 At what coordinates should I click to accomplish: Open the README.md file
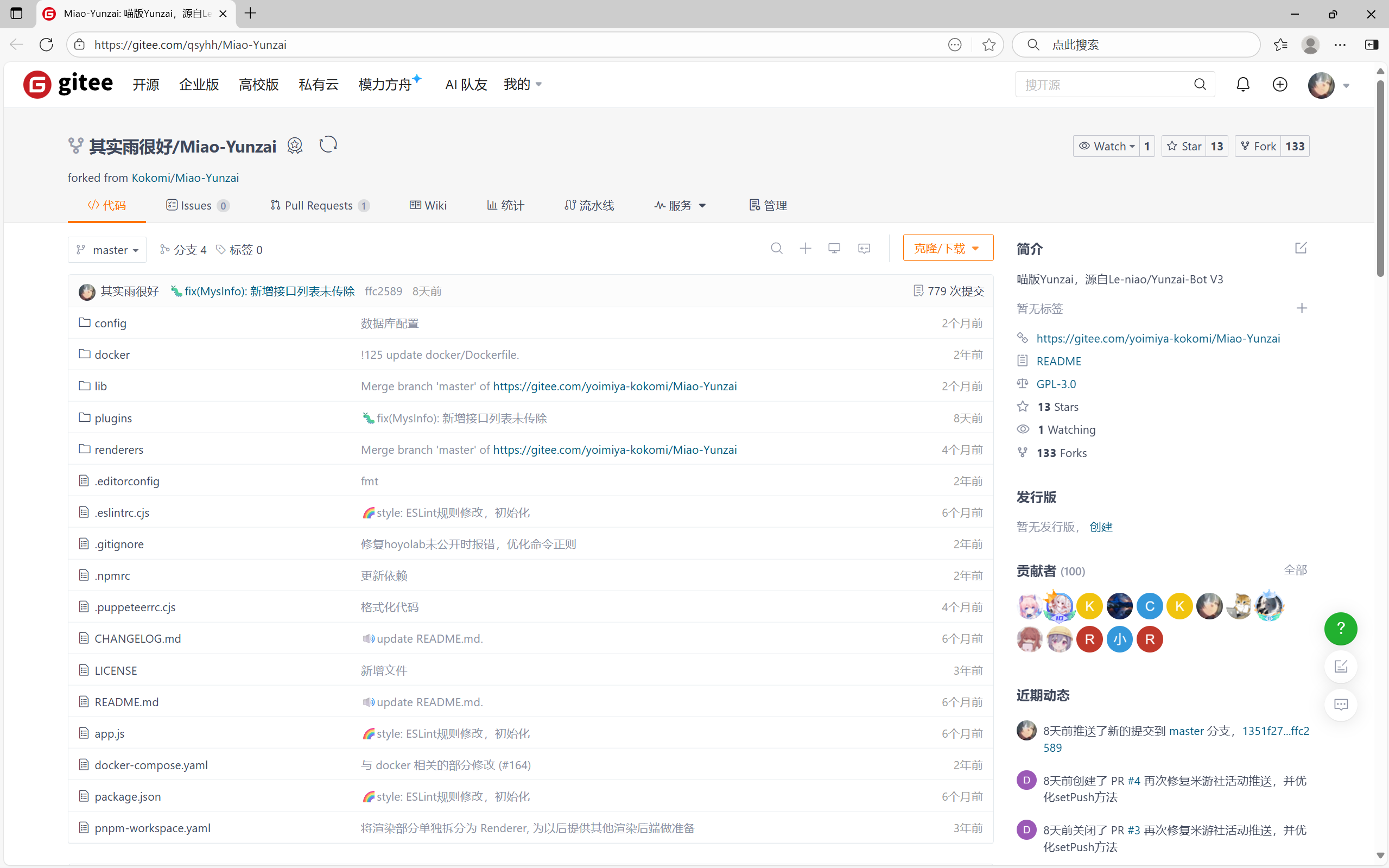pyautogui.click(x=126, y=702)
